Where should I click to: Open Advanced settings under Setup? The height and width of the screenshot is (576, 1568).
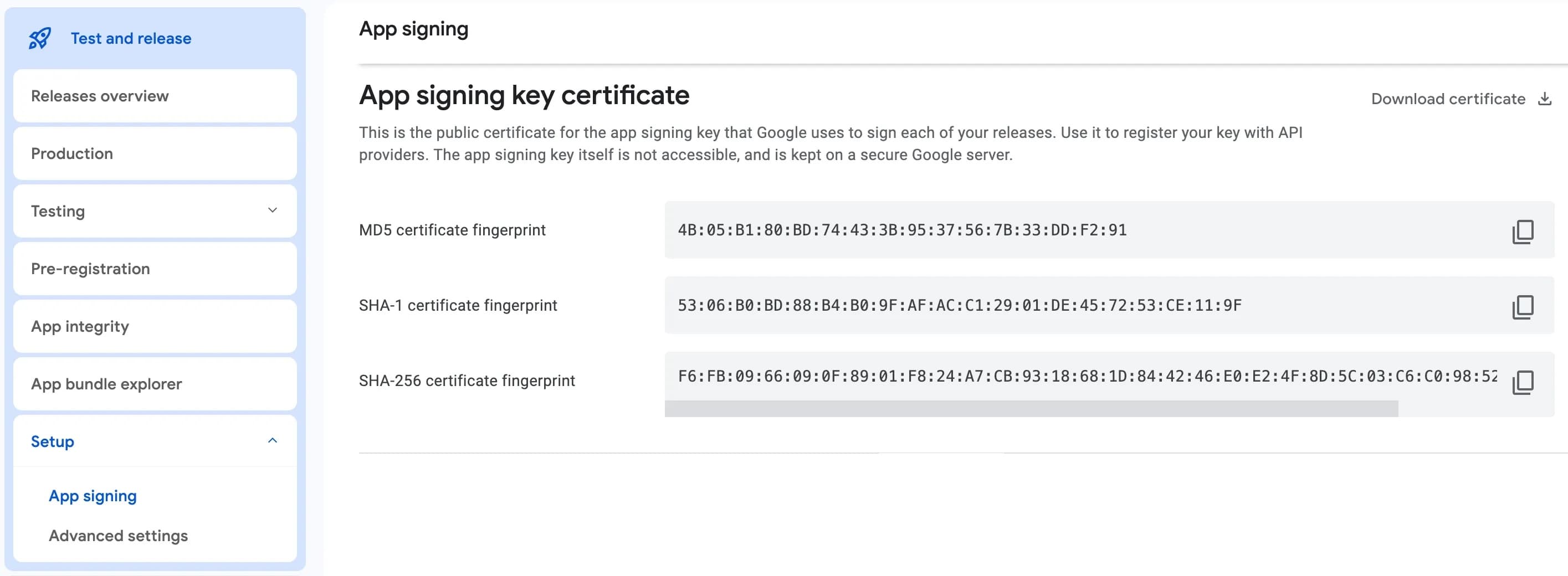pyautogui.click(x=118, y=536)
